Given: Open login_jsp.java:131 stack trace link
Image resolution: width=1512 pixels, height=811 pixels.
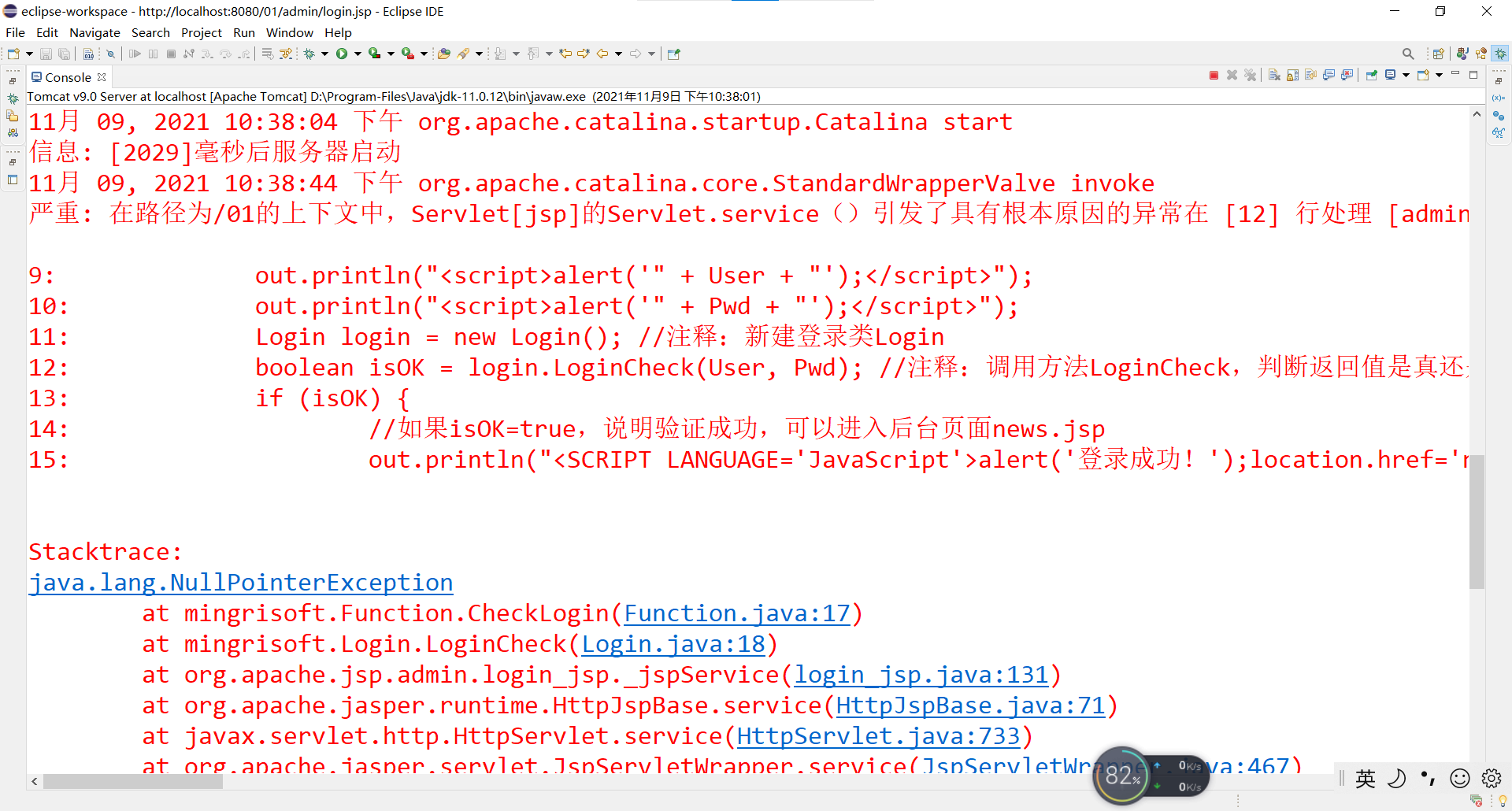Looking at the screenshot, I should click(921, 675).
